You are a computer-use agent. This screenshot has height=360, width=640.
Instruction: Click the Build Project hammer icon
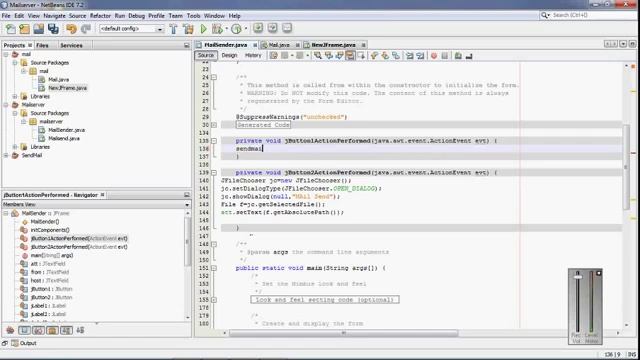click(173, 29)
